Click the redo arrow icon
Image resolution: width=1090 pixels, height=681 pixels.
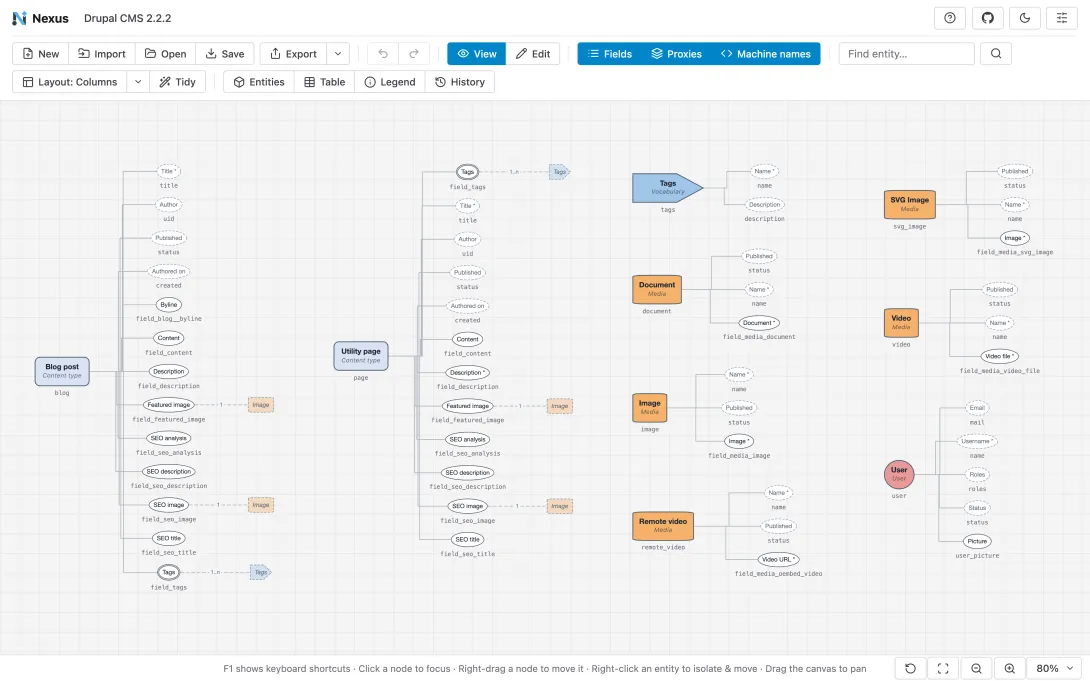[414, 54]
